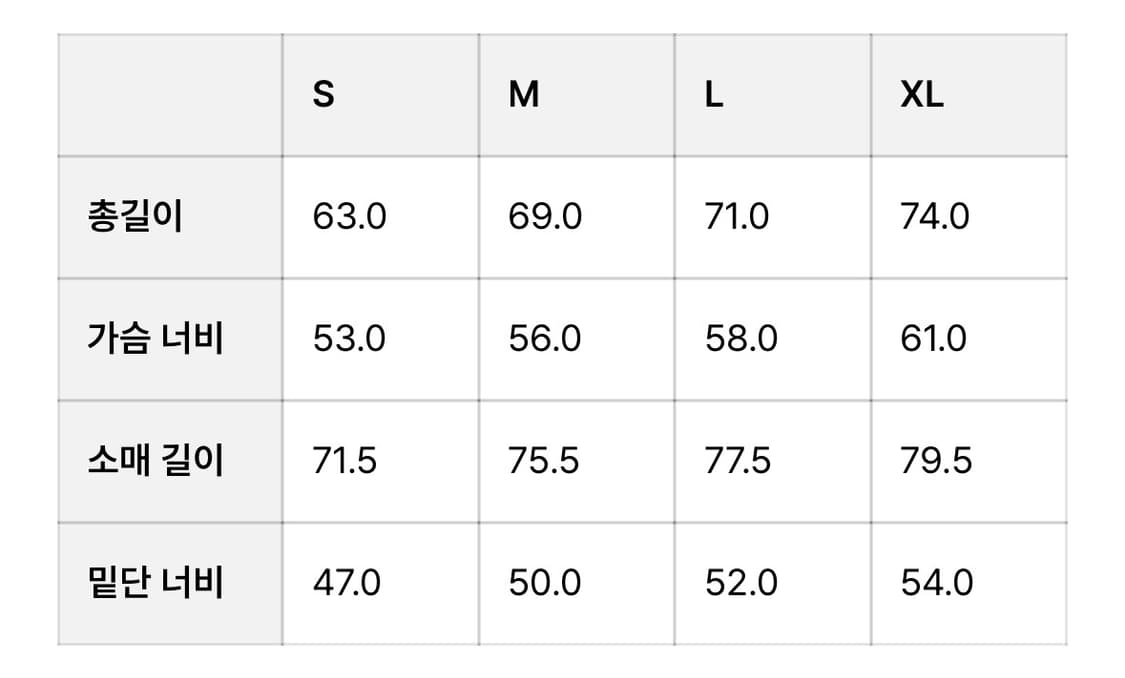Click the 총길이 row label
Viewport: 1125px width, 678px height.
[136, 217]
